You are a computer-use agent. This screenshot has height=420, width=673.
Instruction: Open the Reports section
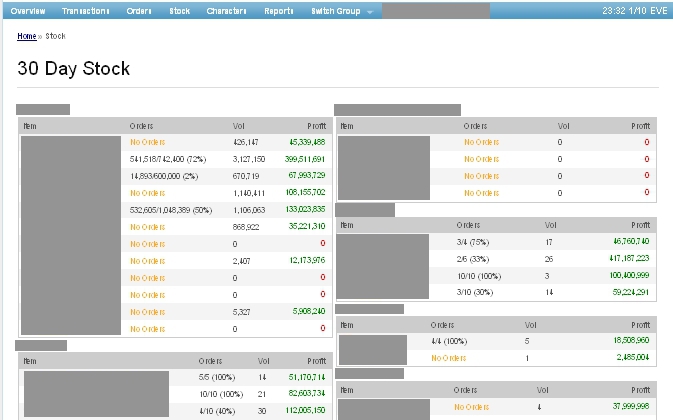279,11
